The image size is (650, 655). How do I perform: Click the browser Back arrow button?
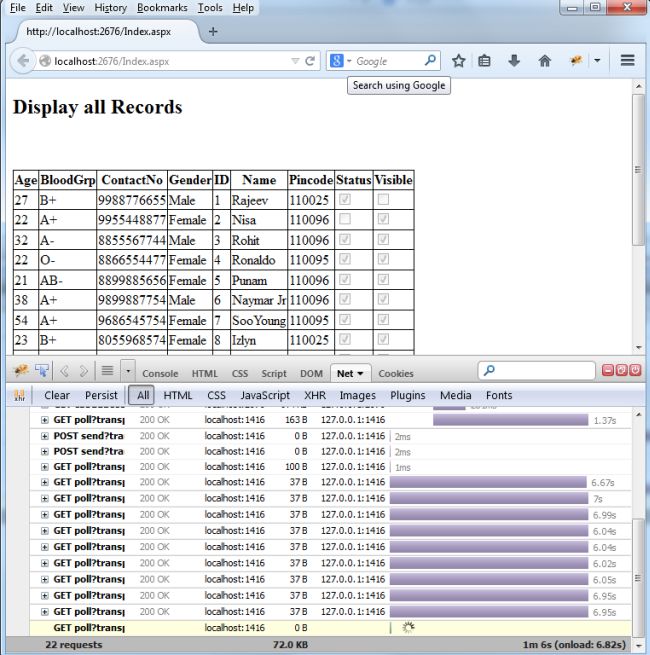[x=23, y=61]
